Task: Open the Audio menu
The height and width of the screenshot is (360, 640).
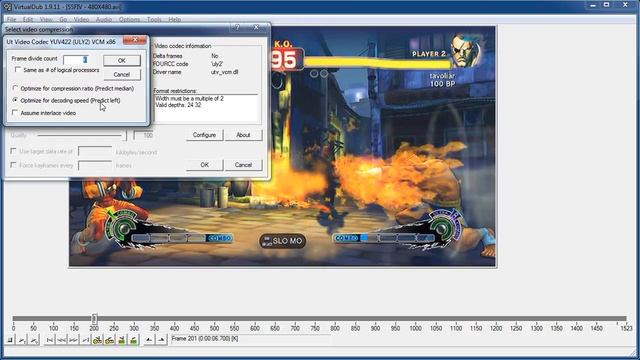Action: point(104,19)
